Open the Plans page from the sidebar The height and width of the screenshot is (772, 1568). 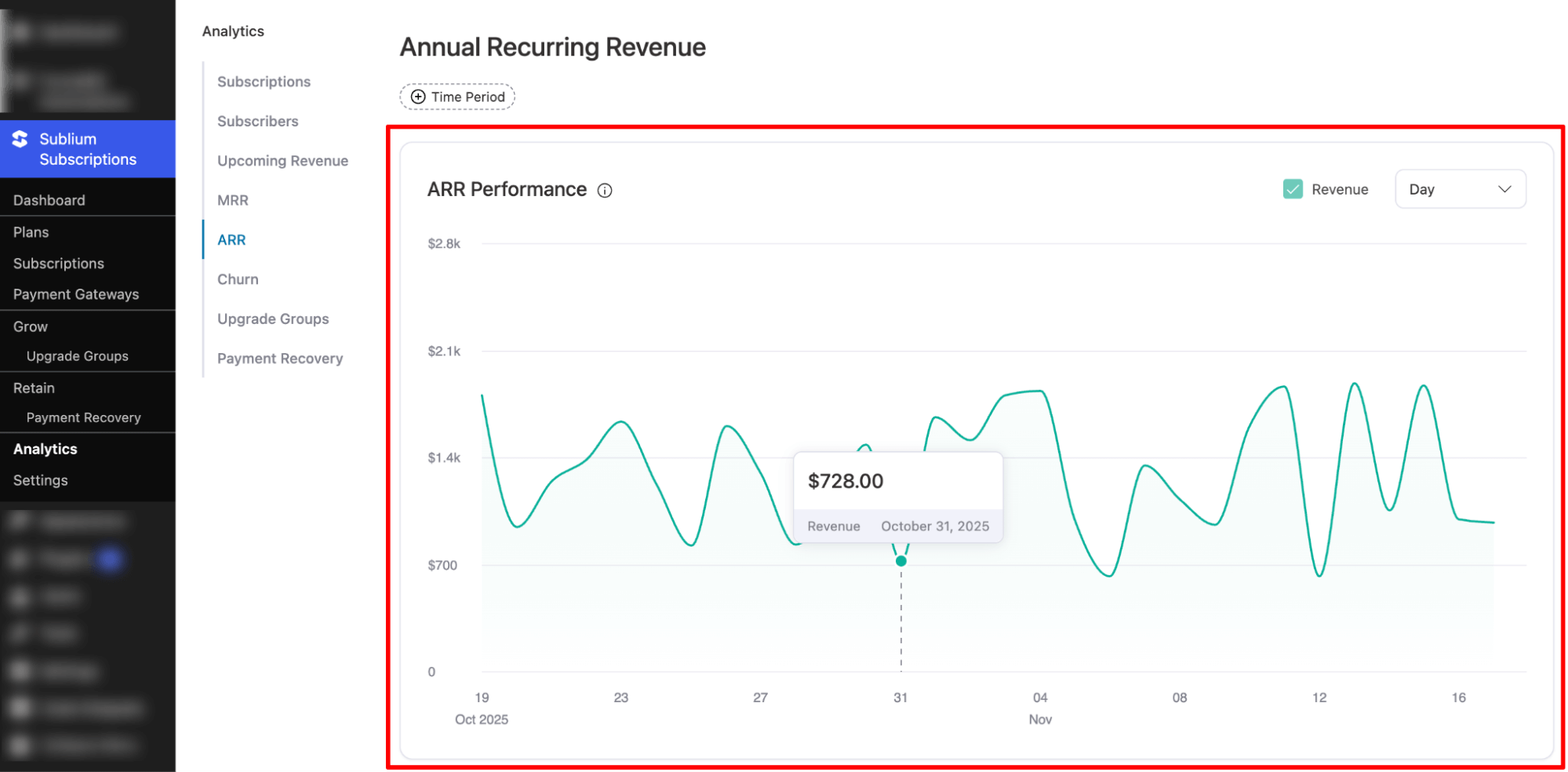click(x=31, y=231)
